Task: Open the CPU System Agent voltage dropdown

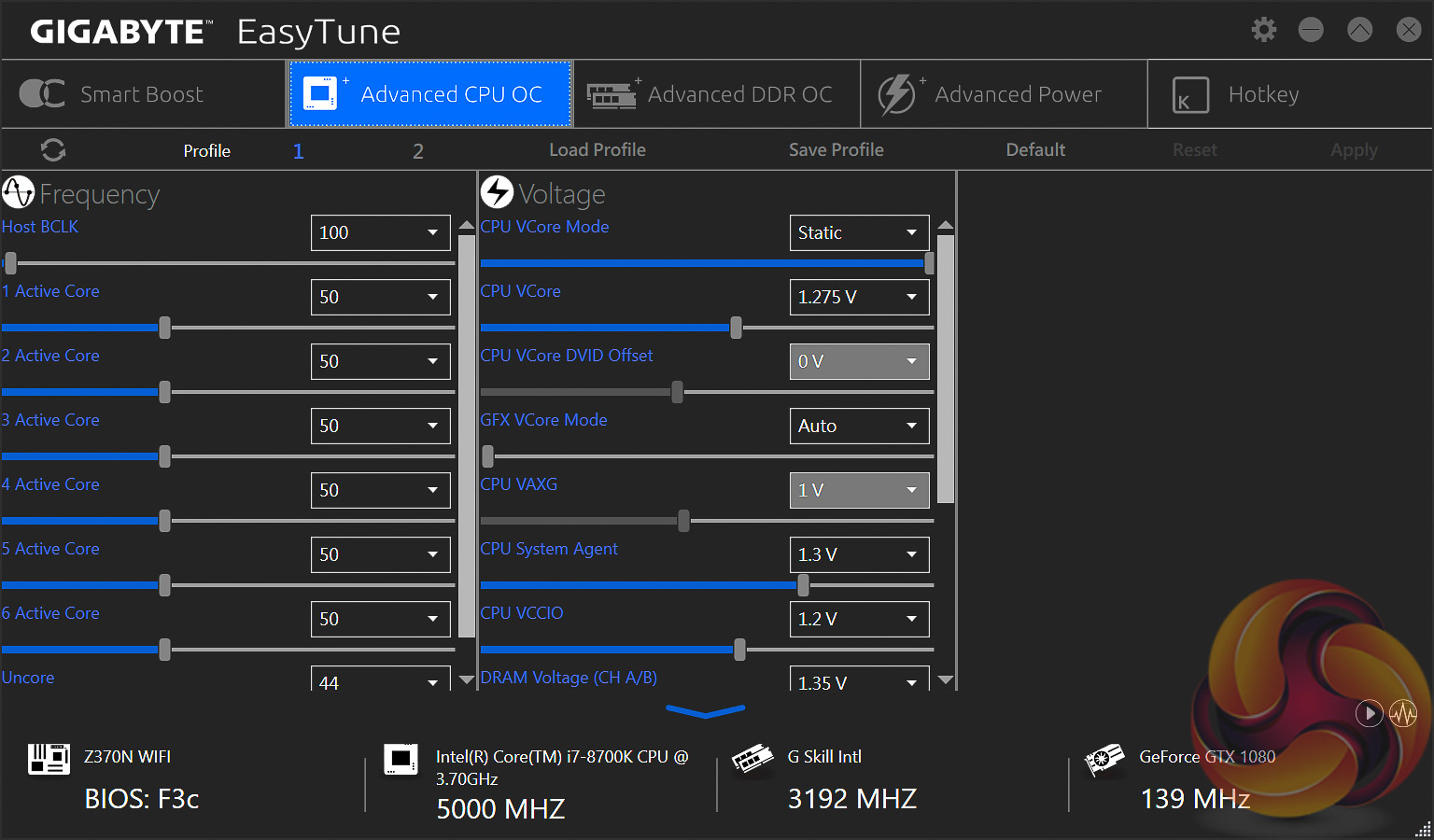Action: (x=859, y=554)
